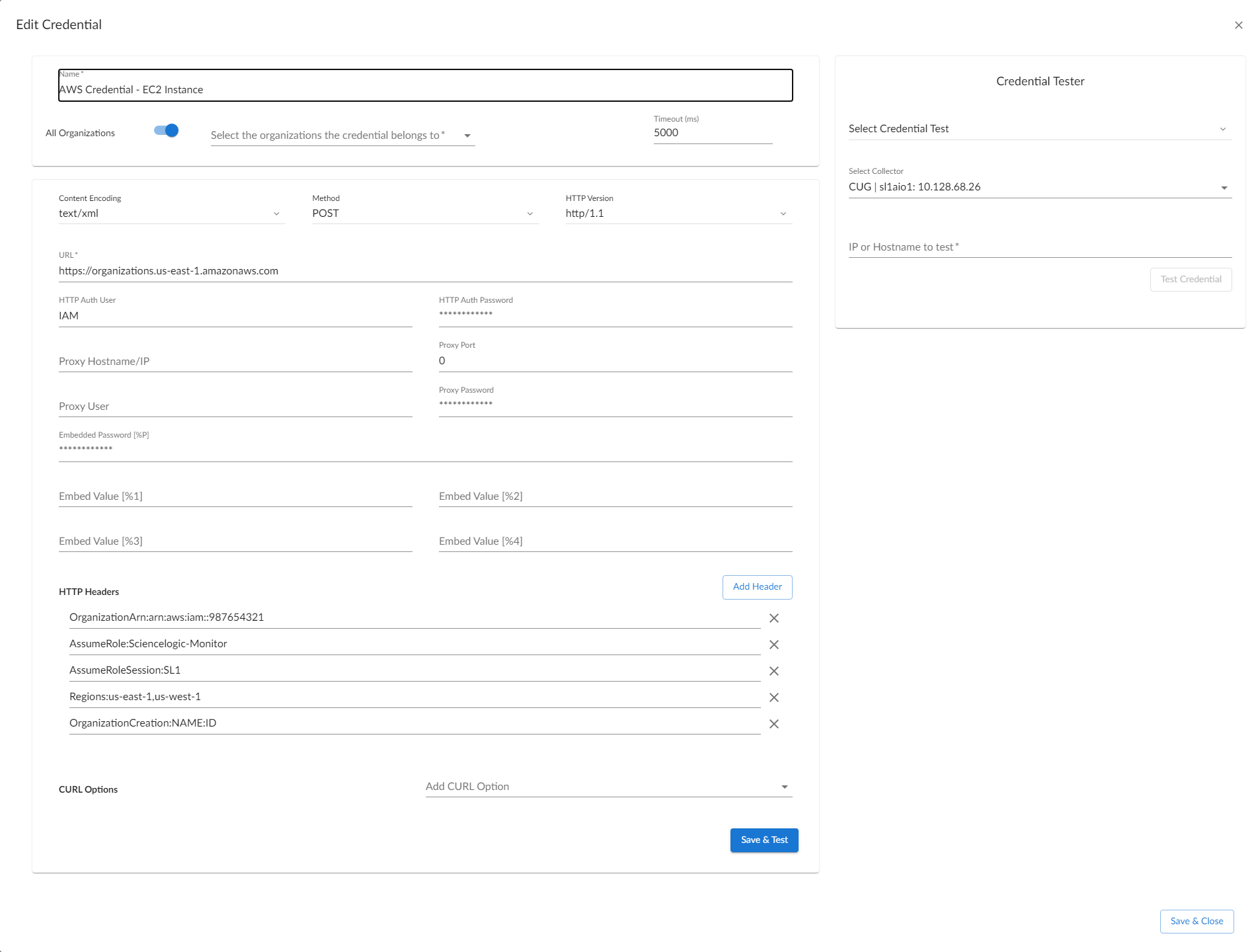Delete the AssumeRole:Sciencelogic-Monitor header
1258x952 pixels.
click(x=773, y=645)
